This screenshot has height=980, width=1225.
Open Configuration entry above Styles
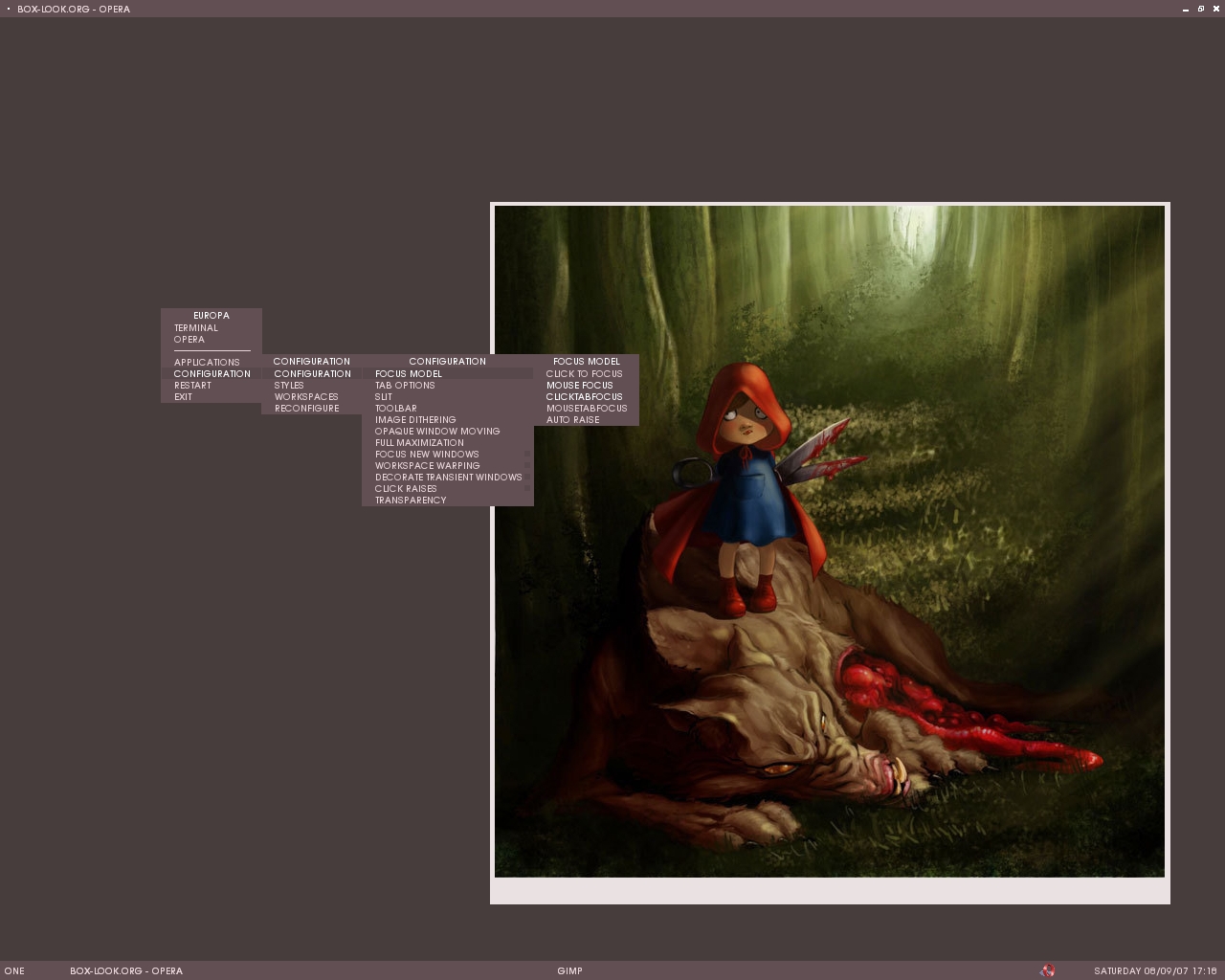click(312, 373)
